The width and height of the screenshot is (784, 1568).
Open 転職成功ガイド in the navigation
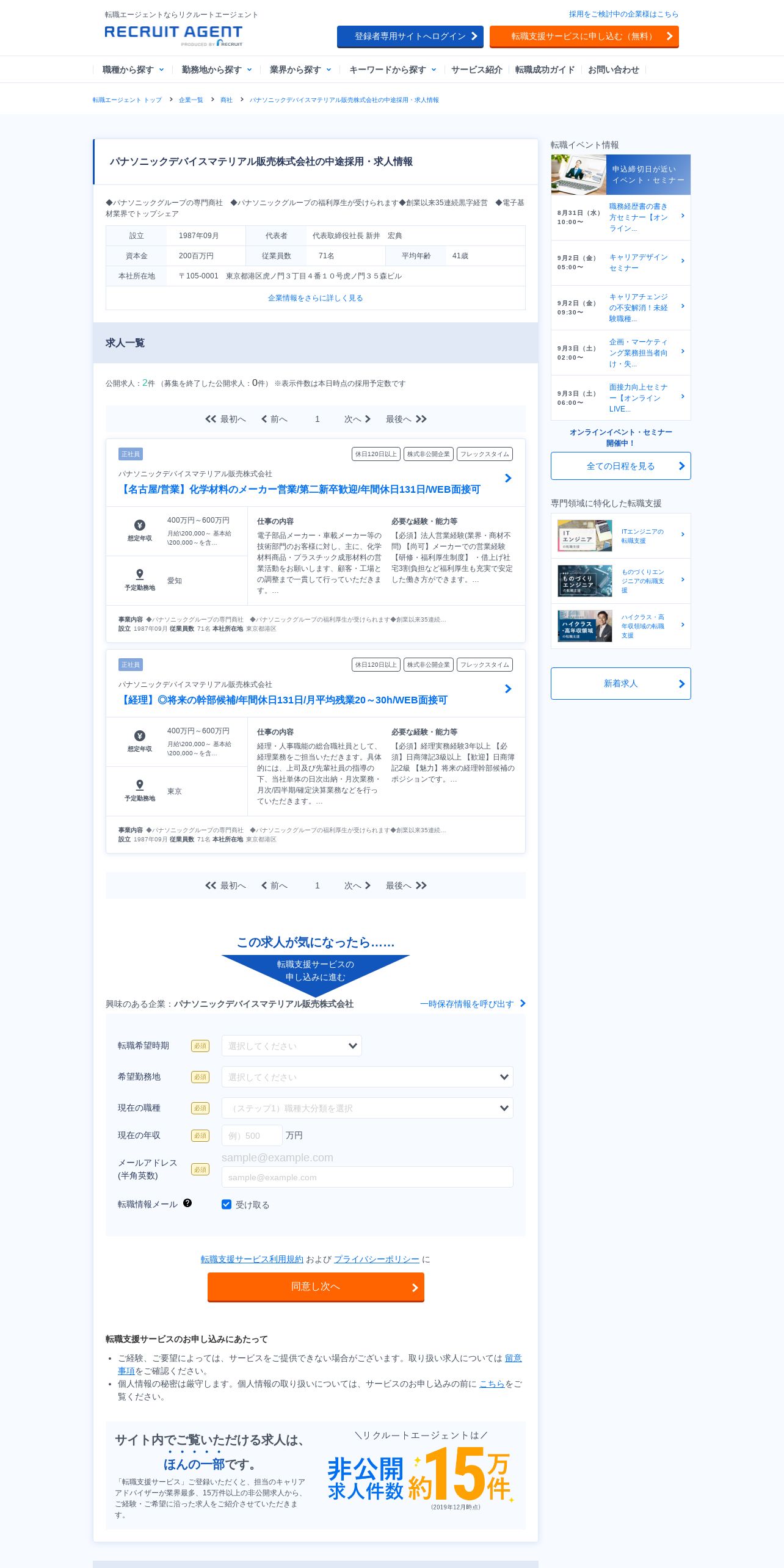pos(545,70)
